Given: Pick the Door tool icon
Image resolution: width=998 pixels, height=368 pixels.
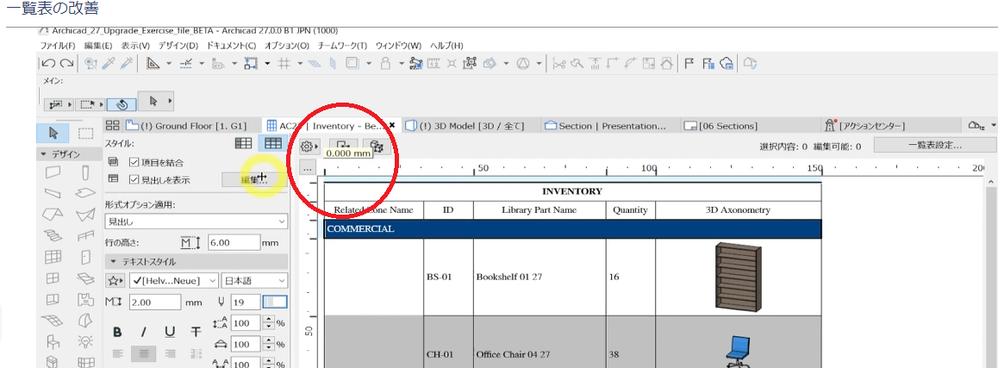Looking at the screenshot, I should tap(86, 257).
